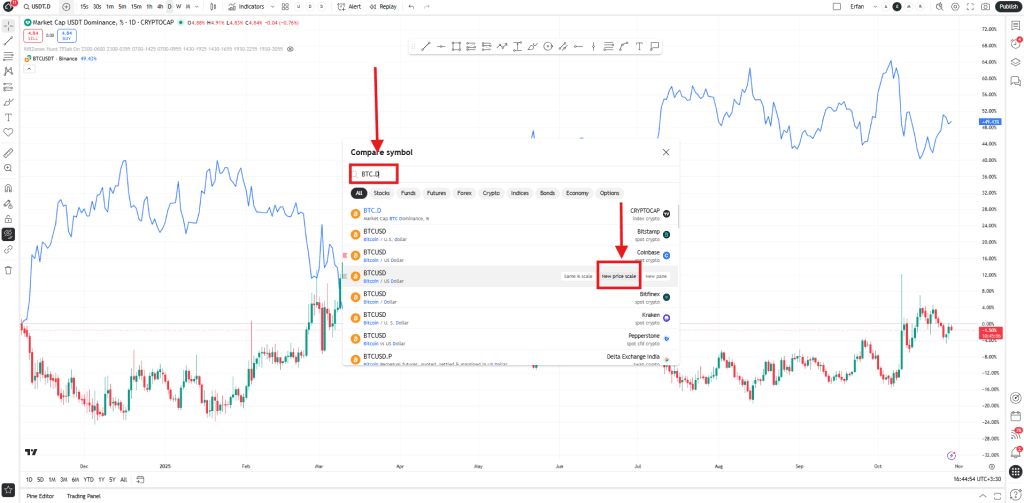Open the go to date calendar icon
This screenshot has width=1024, height=503.
click(x=140, y=479)
